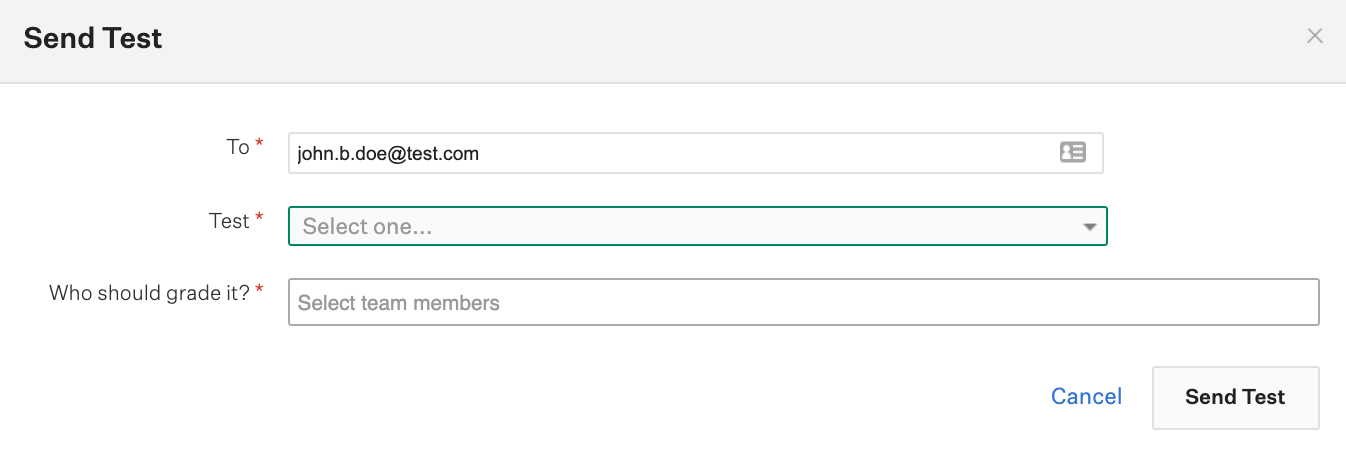Open the contact card picker icon
The height and width of the screenshot is (458, 1346).
(1072, 153)
